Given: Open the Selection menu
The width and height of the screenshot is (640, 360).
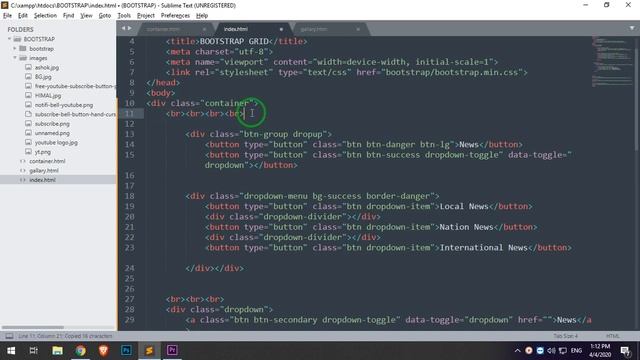Looking at the screenshot, I should point(45,16).
